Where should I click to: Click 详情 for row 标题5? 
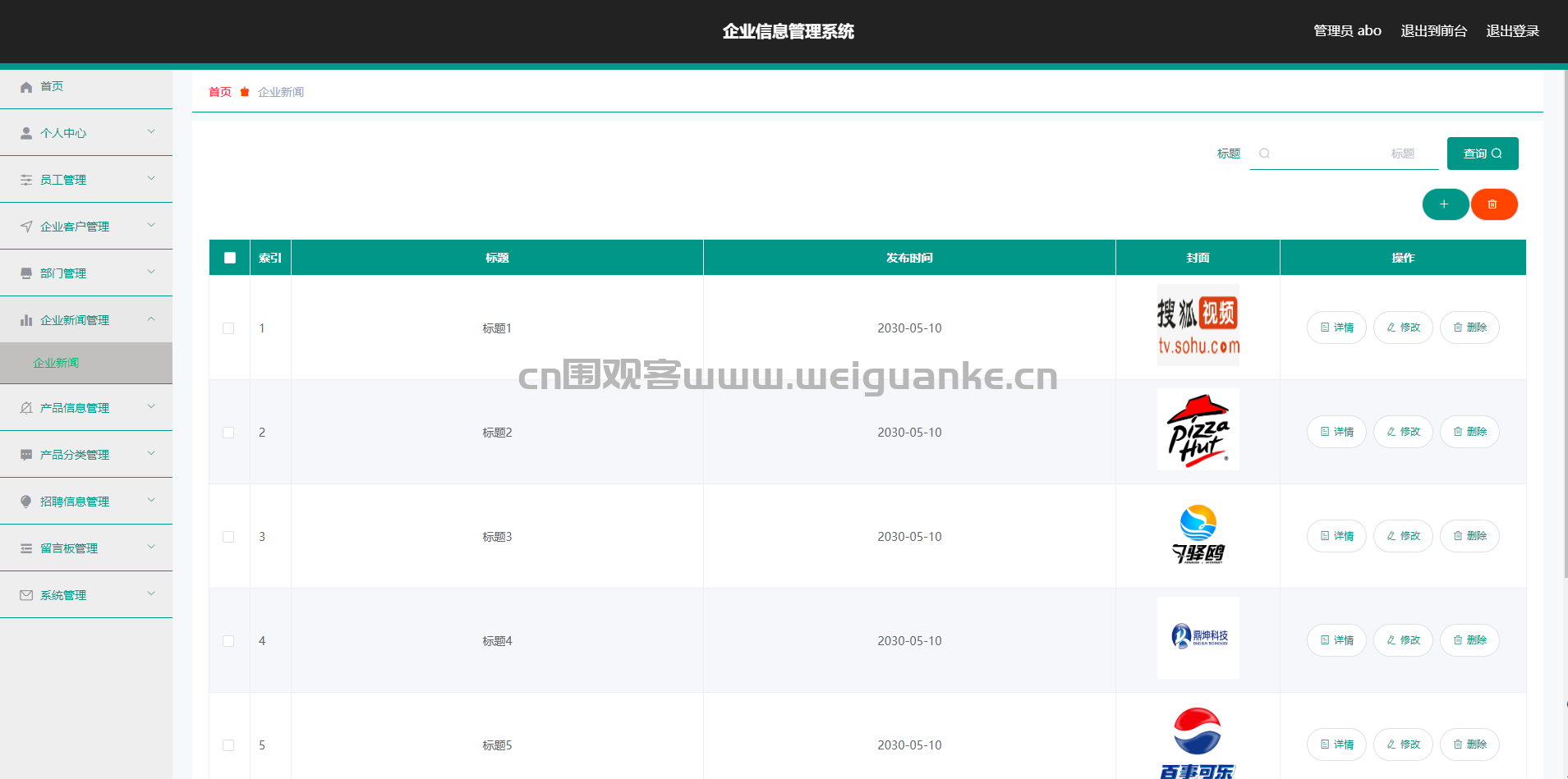1336,745
